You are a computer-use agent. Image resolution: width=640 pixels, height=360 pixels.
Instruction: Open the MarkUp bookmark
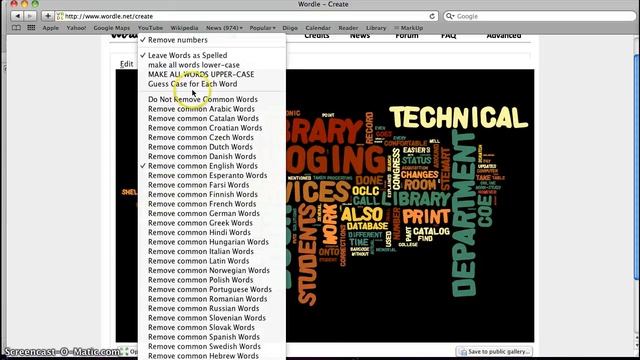coord(409,28)
